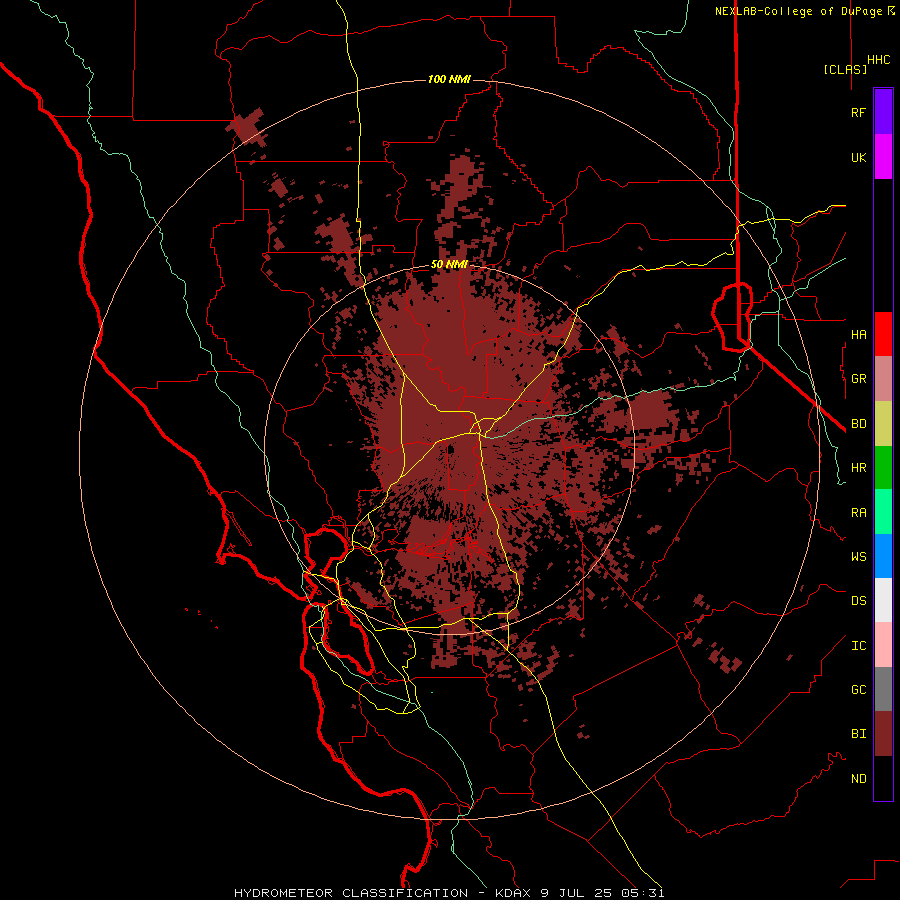The height and width of the screenshot is (900, 900).
Task: Click the ND black legend swatch
Action: [883, 778]
